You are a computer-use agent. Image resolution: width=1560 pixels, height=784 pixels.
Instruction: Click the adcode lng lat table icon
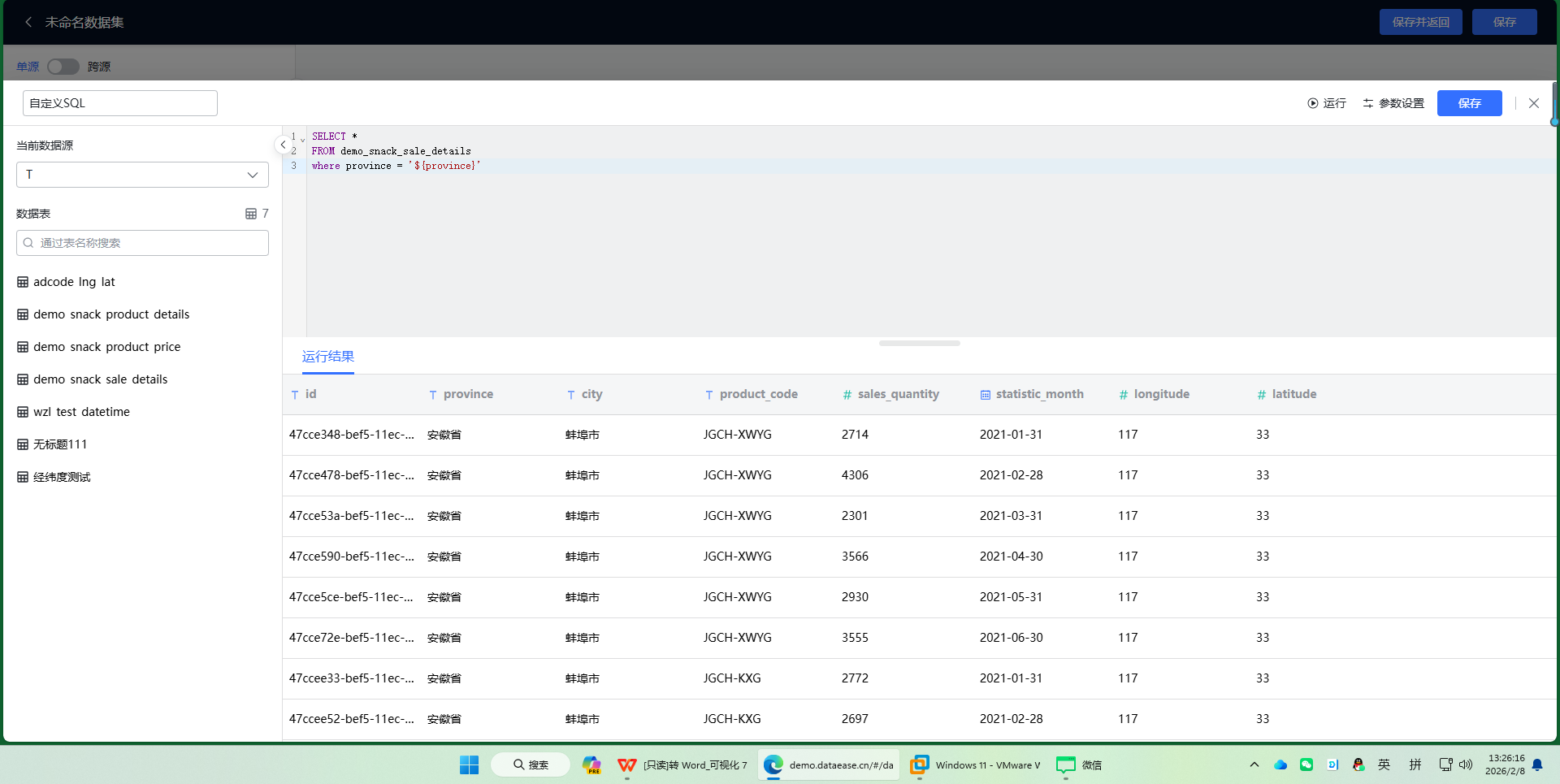coord(23,282)
